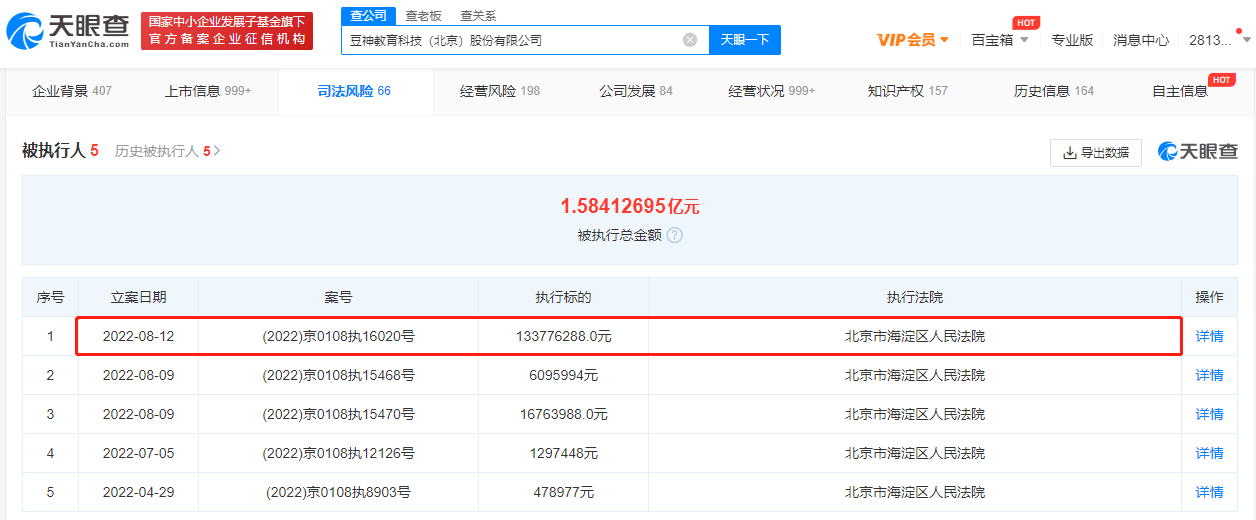Switch to the 查公司 search tab

pyautogui.click(x=368, y=16)
